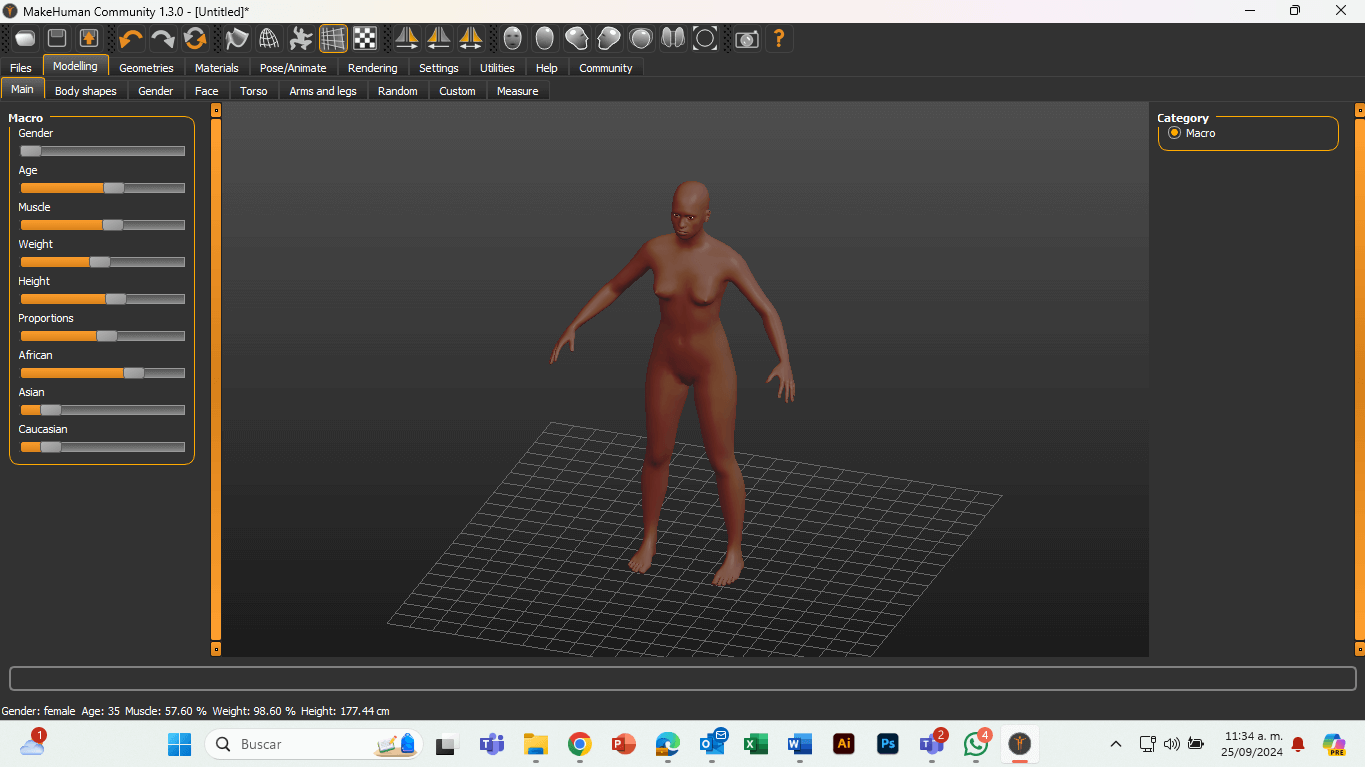Image resolution: width=1365 pixels, height=767 pixels.
Task: Click the right panel scrollbar up arrow
Action: (1360, 110)
